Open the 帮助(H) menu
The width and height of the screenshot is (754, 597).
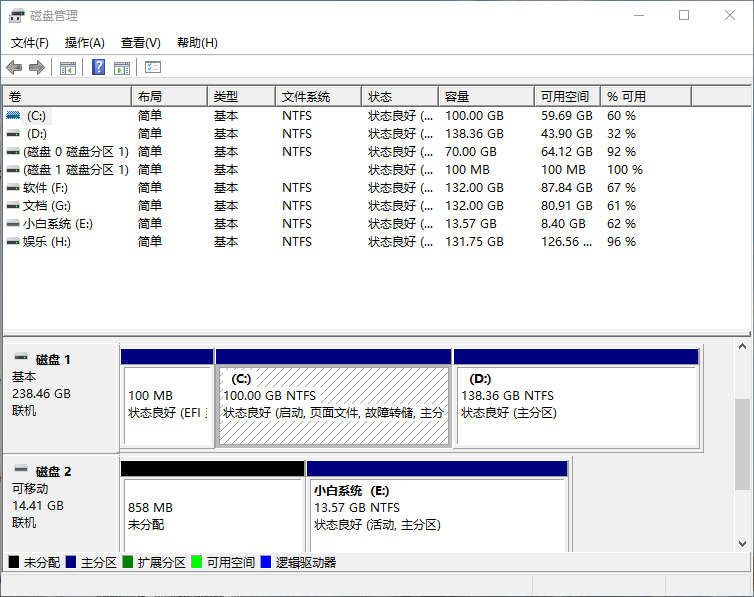point(197,43)
